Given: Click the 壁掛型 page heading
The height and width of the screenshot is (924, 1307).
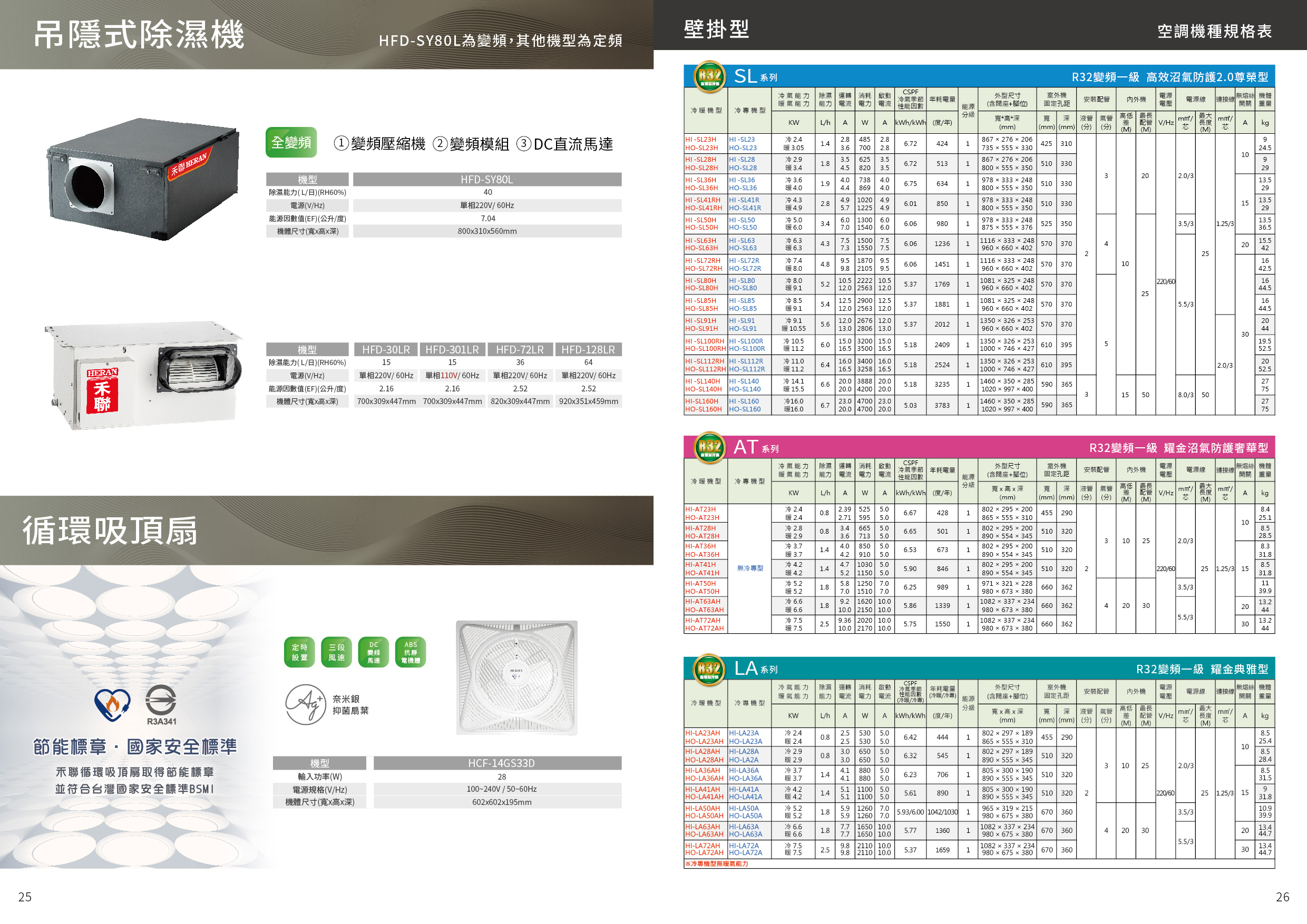Looking at the screenshot, I should pyautogui.click(x=716, y=29).
